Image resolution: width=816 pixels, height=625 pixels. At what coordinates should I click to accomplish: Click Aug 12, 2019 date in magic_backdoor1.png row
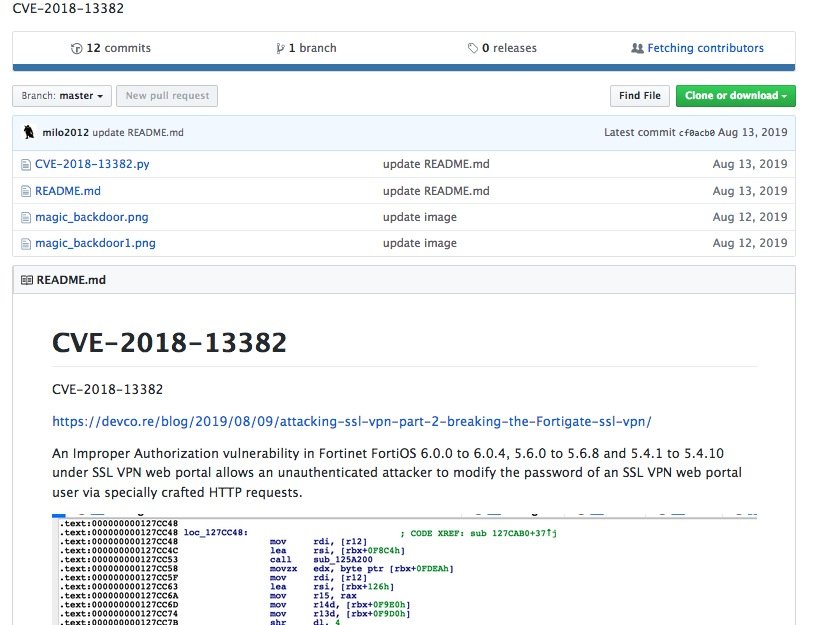tap(750, 243)
